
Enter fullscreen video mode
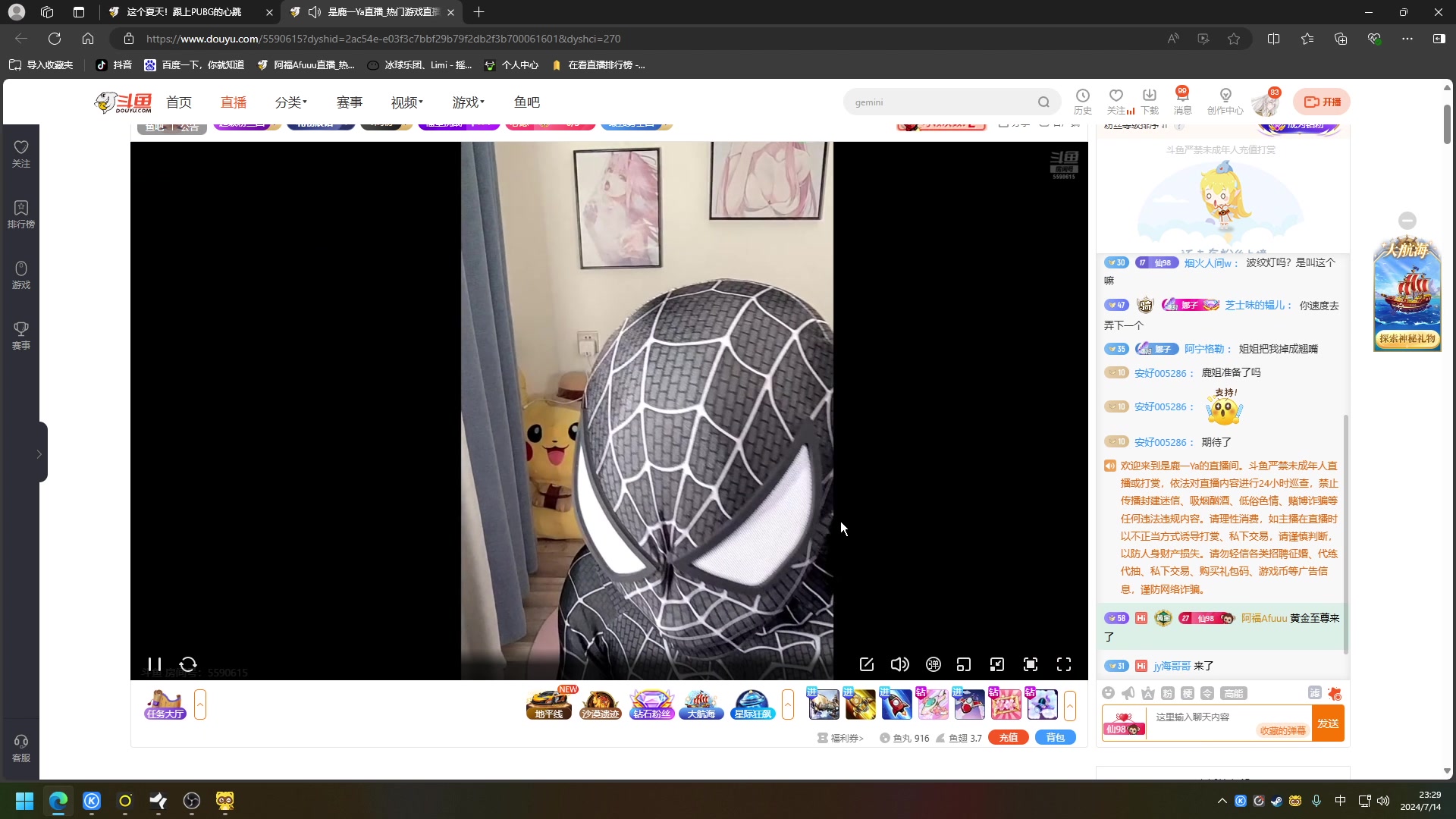pos(1064,664)
